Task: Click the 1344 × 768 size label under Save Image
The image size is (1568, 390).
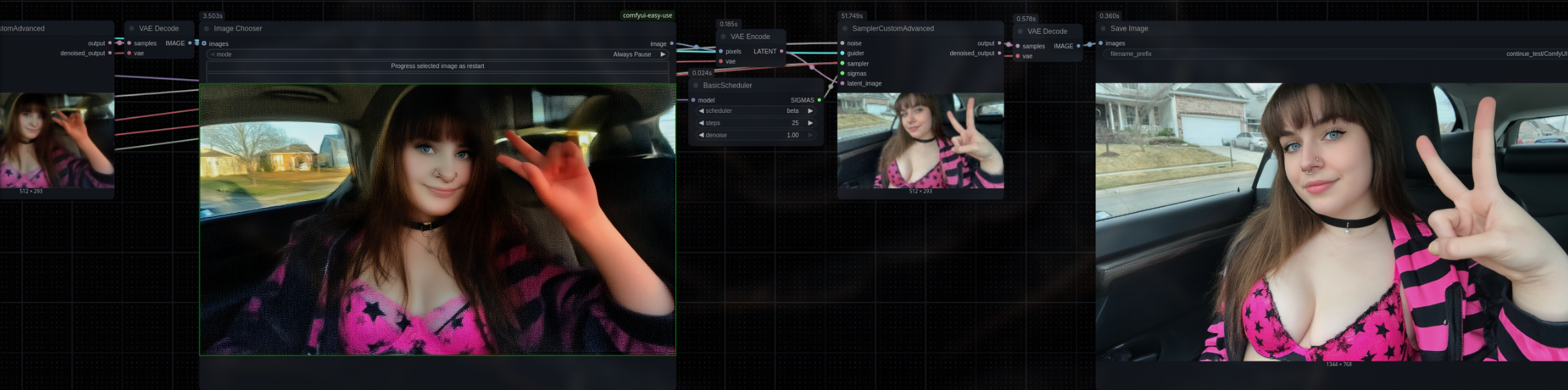Action: (1338, 365)
